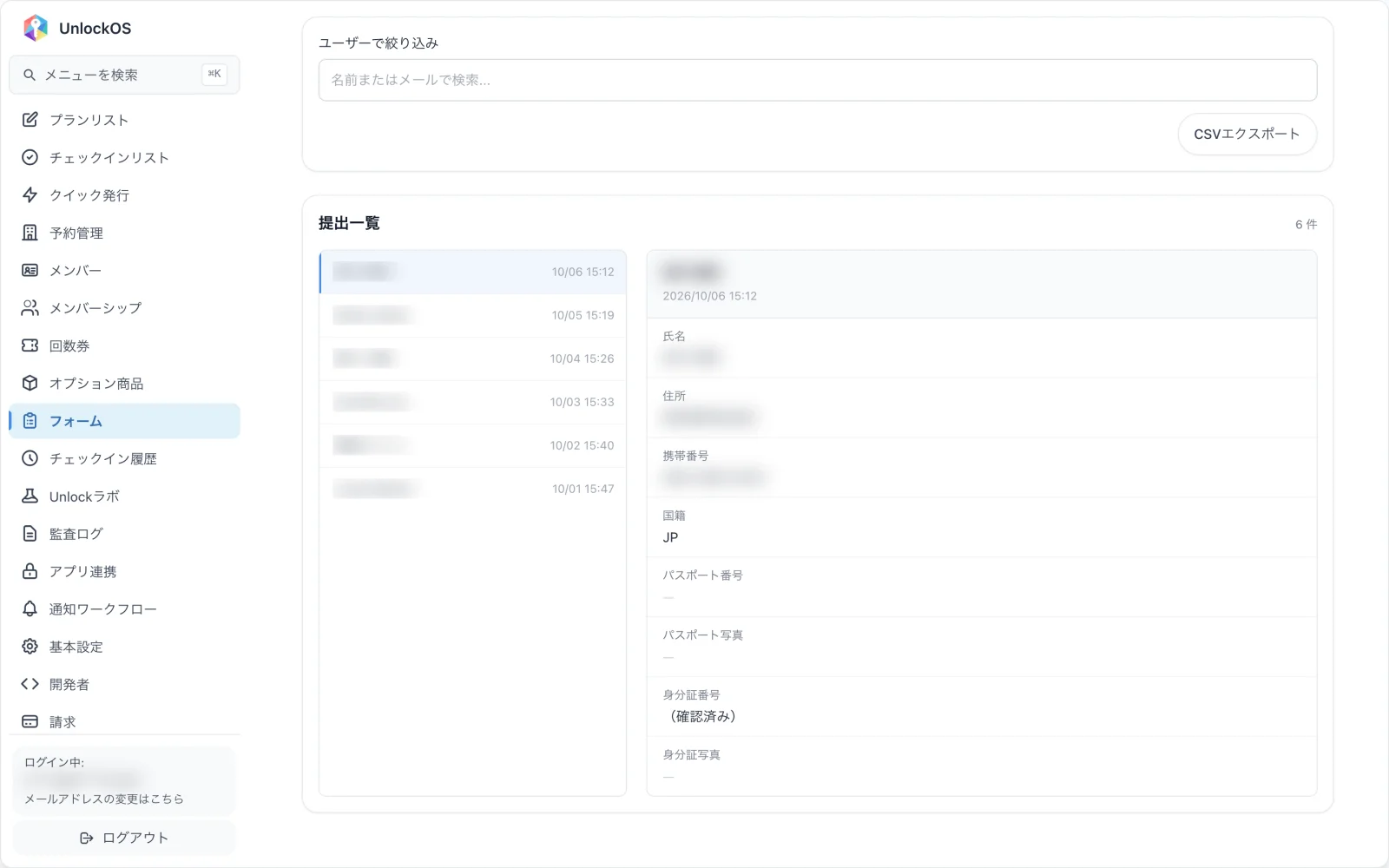Go to the チェックイン履歴 menu label
The height and width of the screenshot is (868, 1389).
click(x=103, y=458)
